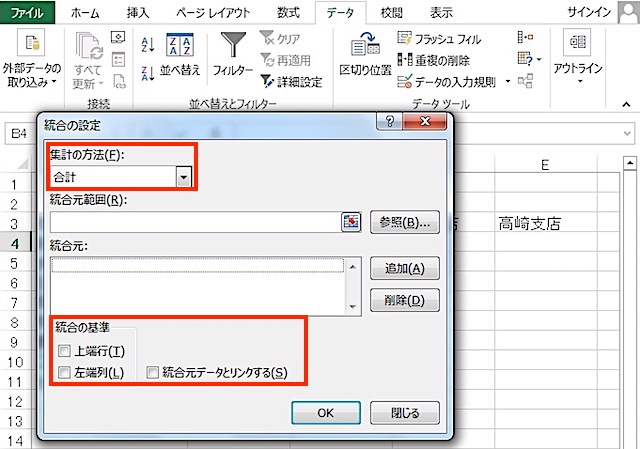Switch to 挿入 tab

(x=138, y=13)
